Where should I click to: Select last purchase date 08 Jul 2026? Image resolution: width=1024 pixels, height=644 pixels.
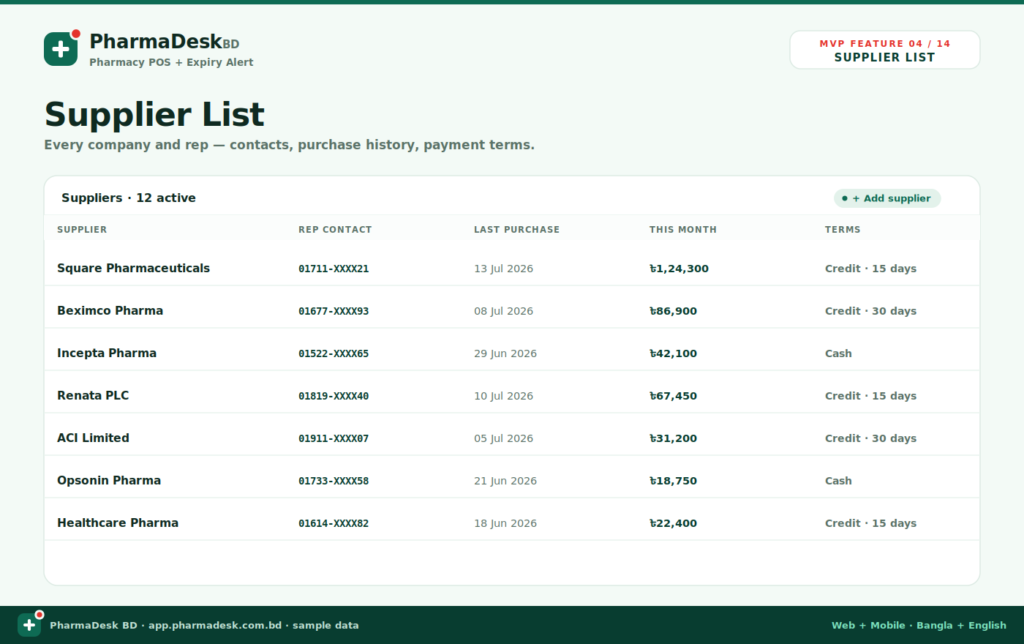(x=504, y=311)
